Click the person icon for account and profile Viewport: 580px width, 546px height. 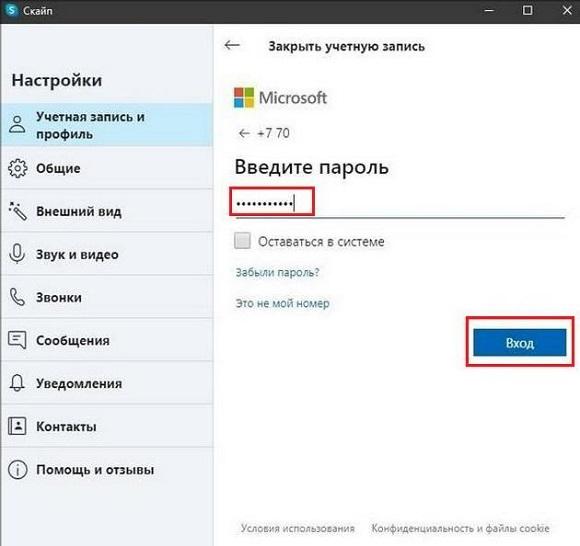17,124
